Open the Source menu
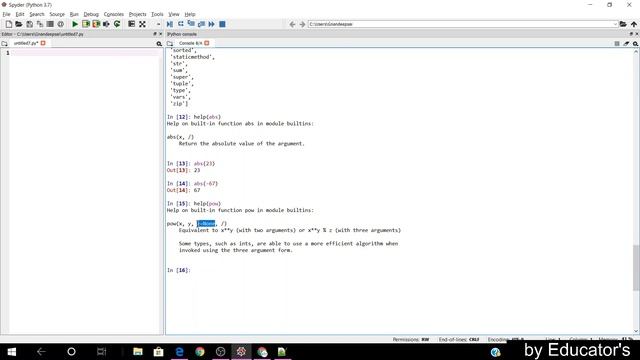 pyautogui.click(x=57, y=14)
